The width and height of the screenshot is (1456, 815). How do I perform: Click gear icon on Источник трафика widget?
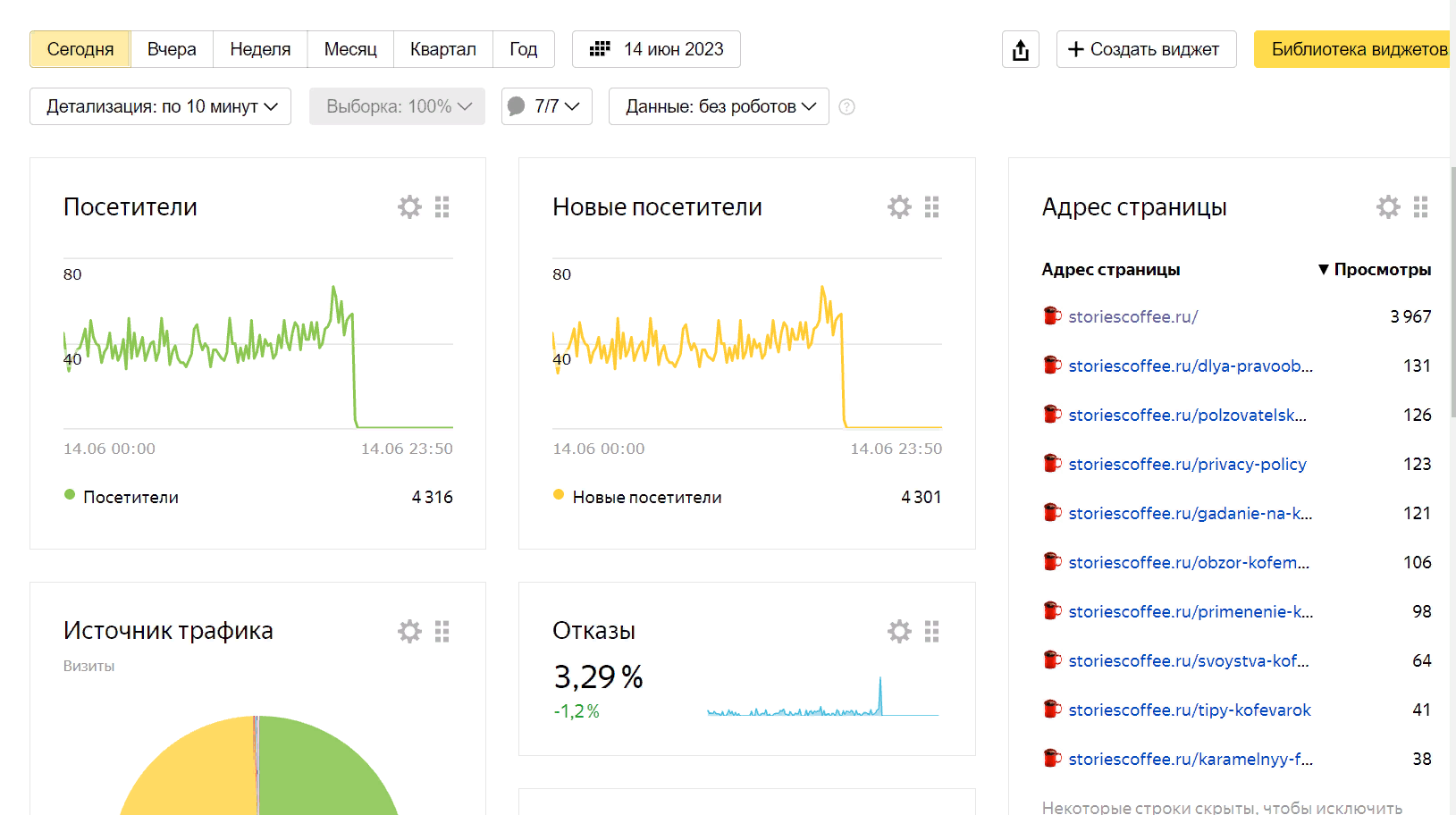(x=409, y=632)
